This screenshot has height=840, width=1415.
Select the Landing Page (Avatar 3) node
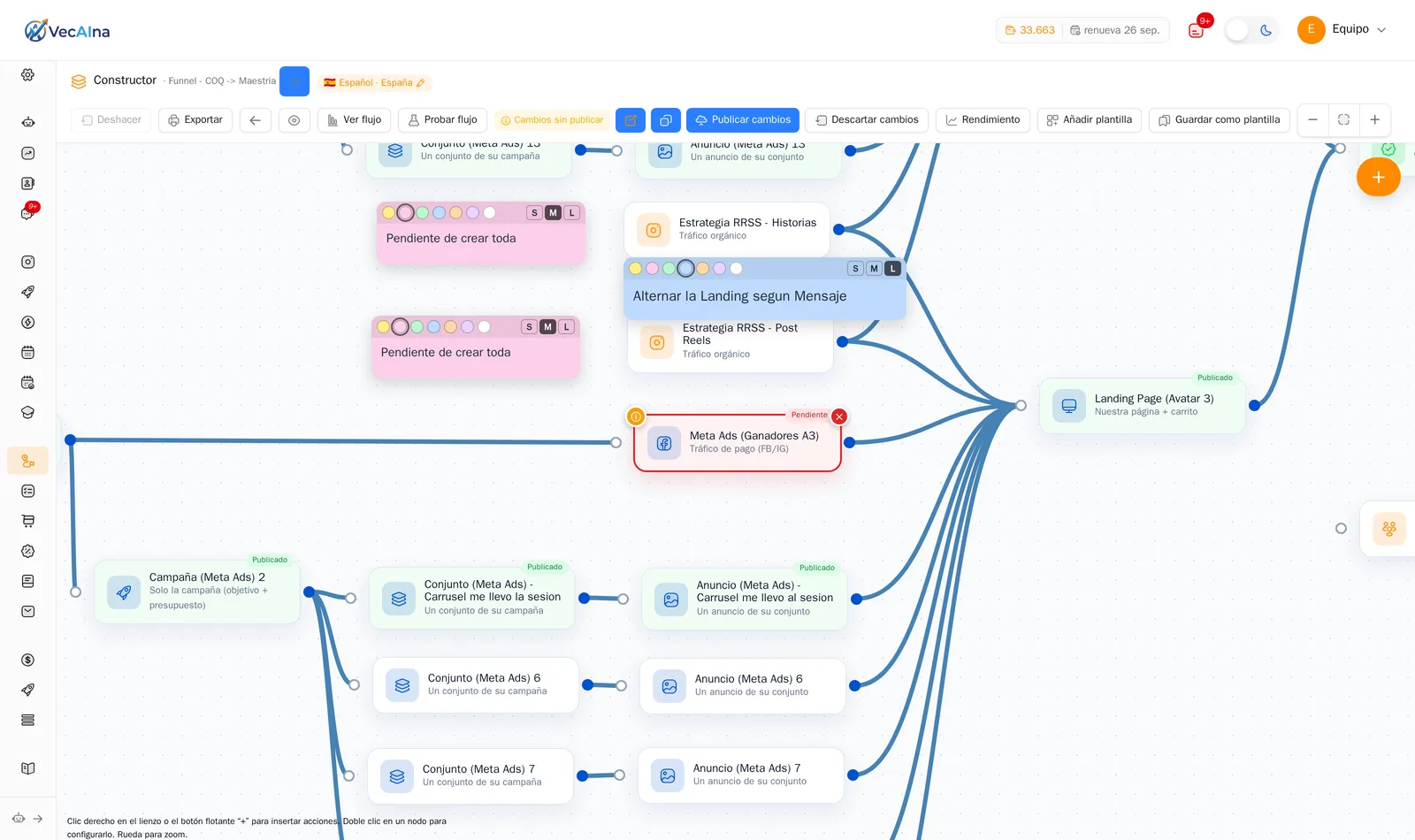(1143, 406)
